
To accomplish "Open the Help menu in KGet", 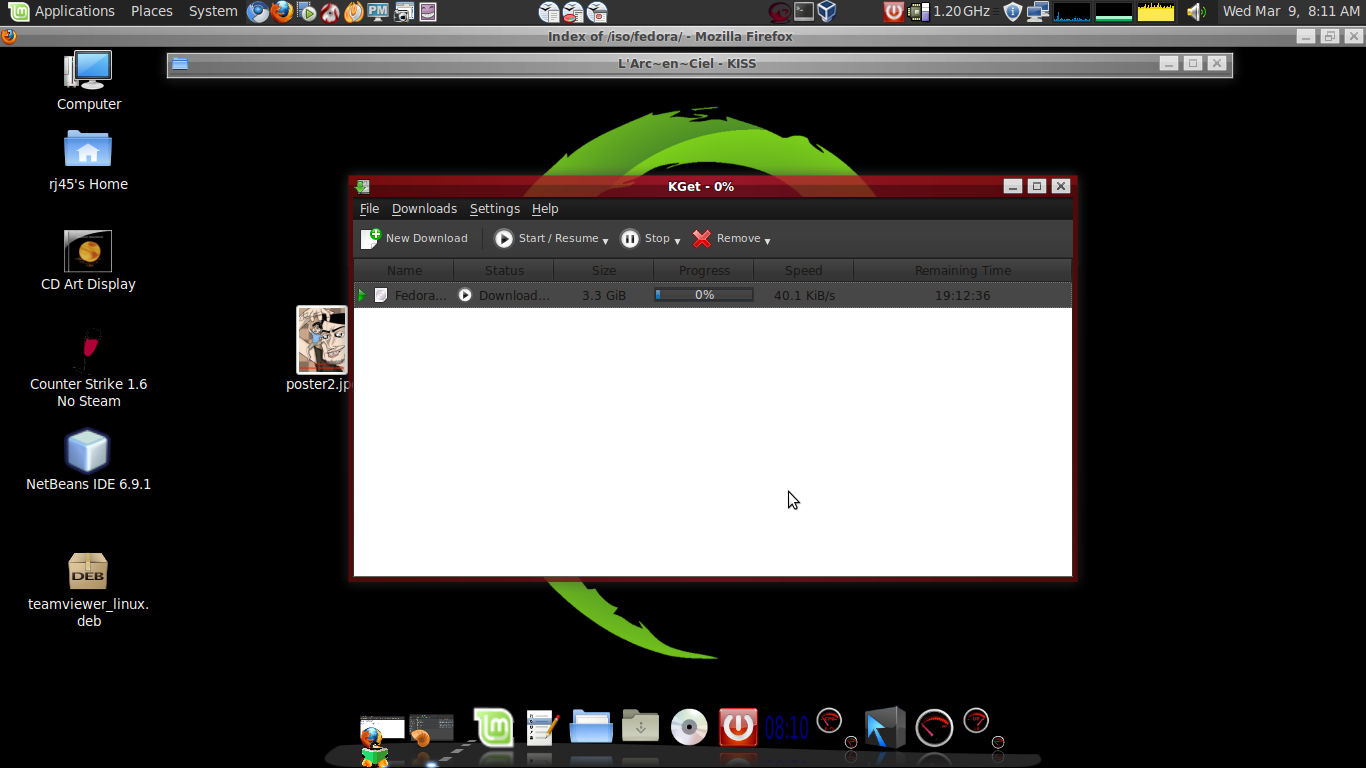I will tap(545, 208).
